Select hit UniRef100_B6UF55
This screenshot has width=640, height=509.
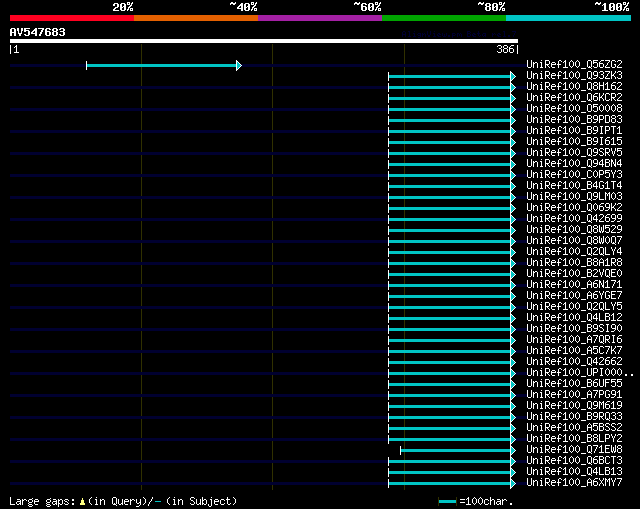click(x=574, y=384)
